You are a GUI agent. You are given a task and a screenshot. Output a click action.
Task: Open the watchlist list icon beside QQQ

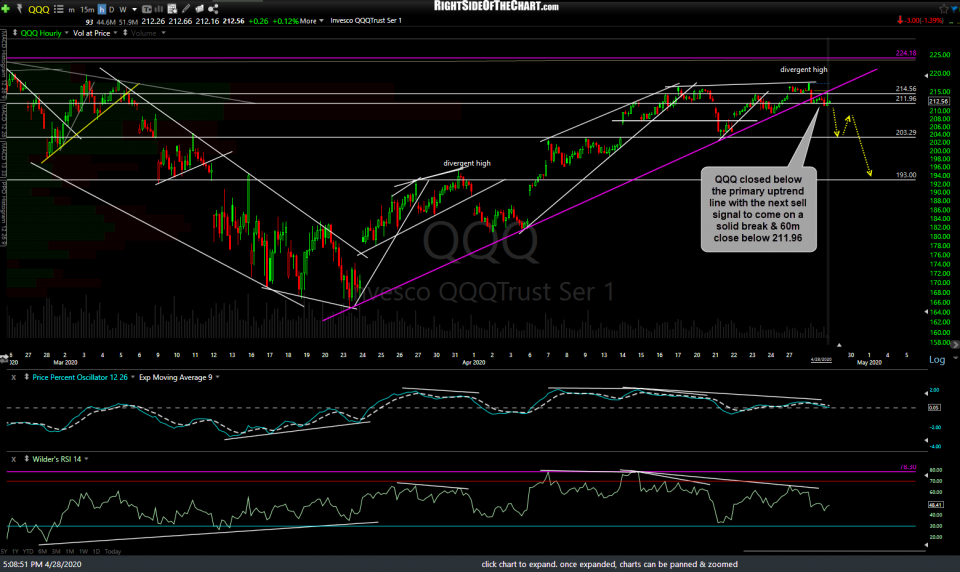[x=59, y=9]
